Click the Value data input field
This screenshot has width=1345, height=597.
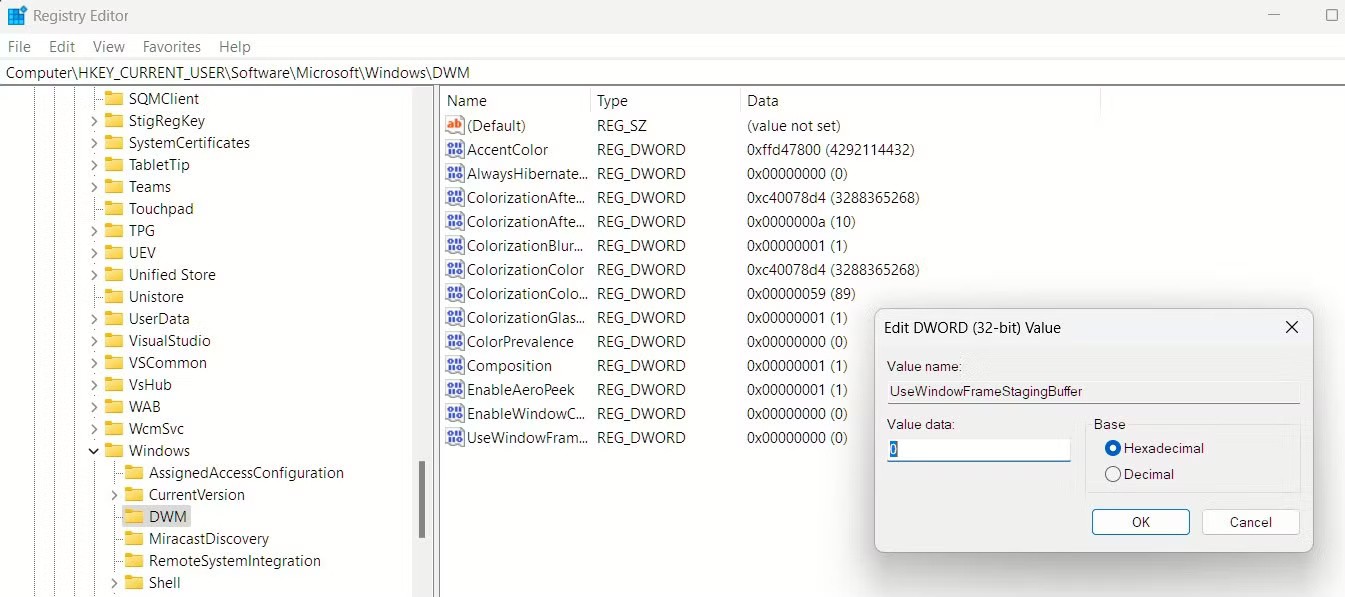[978, 450]
